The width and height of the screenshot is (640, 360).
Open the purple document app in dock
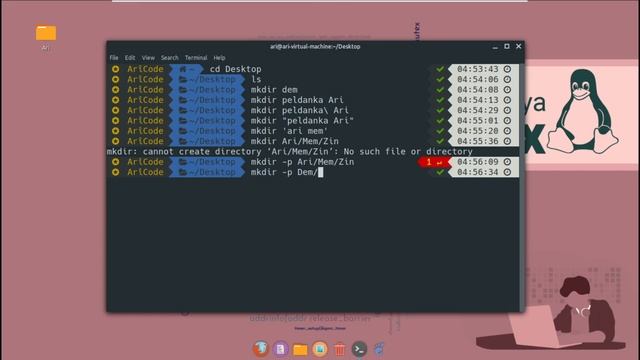(280, 349)
